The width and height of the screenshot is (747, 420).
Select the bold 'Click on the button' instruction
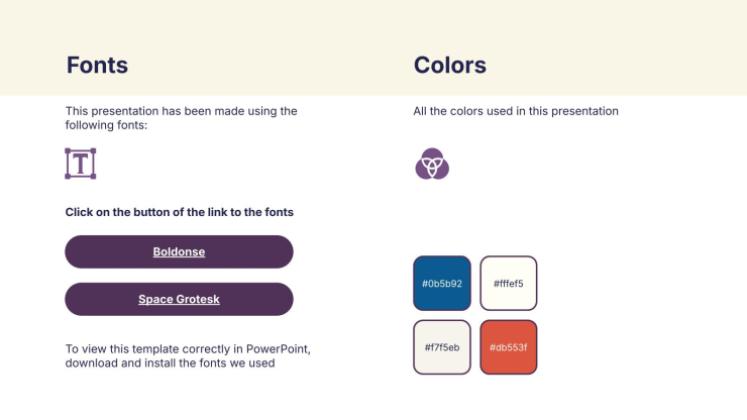179,212
